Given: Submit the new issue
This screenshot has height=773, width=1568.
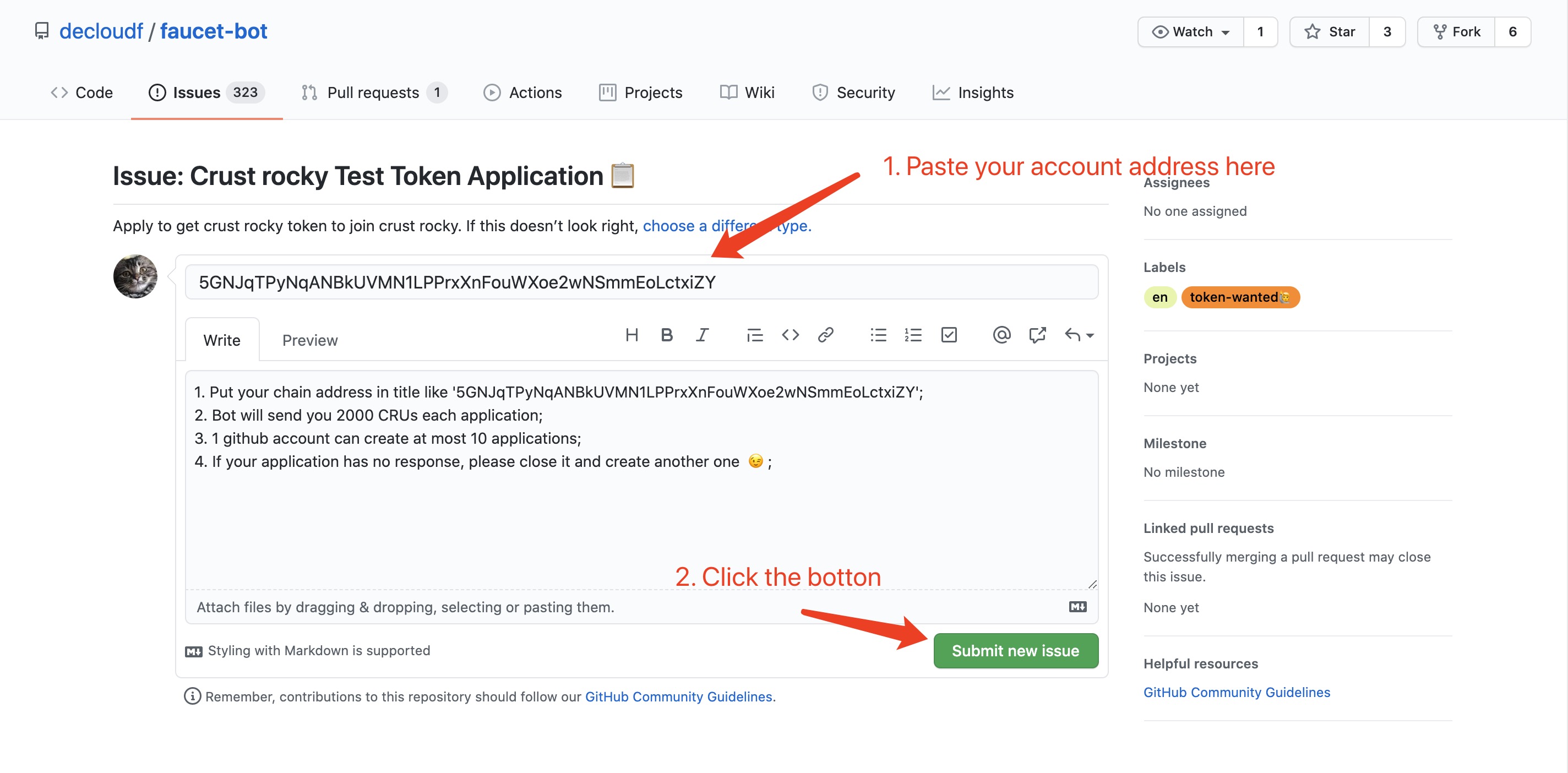Looking at the screenshot, I should point(1015,651).
